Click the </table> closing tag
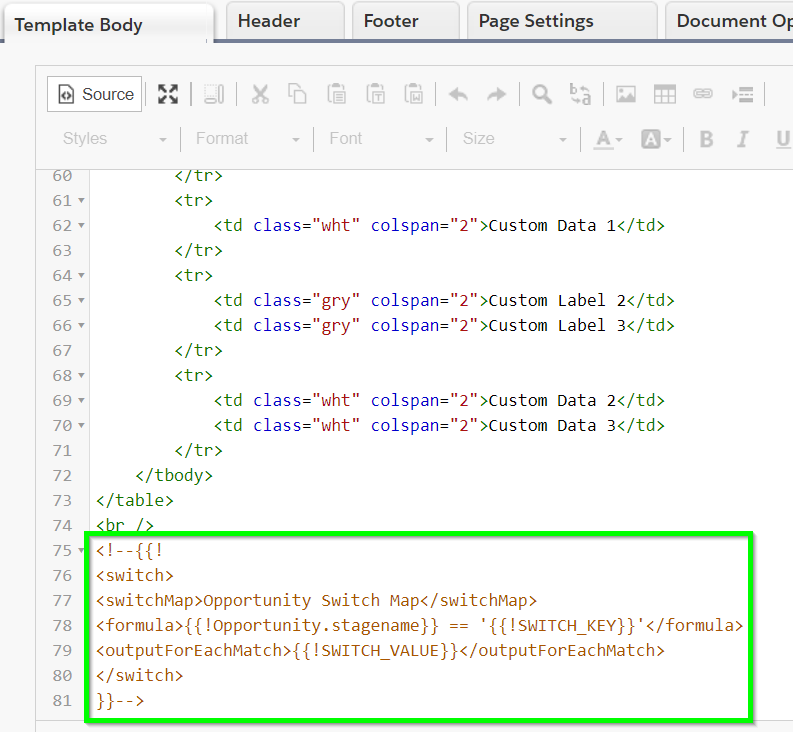 [x=135, y=500]
